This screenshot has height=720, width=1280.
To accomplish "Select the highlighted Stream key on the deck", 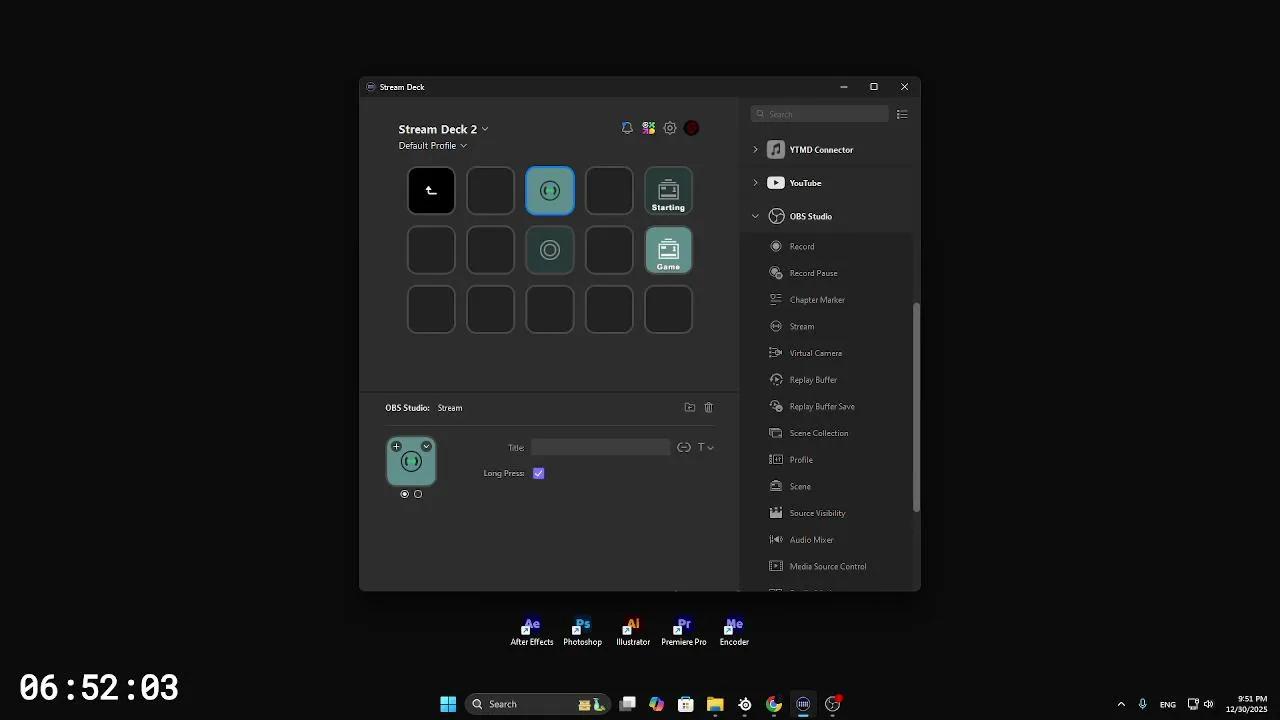I will tap(550, 190).
